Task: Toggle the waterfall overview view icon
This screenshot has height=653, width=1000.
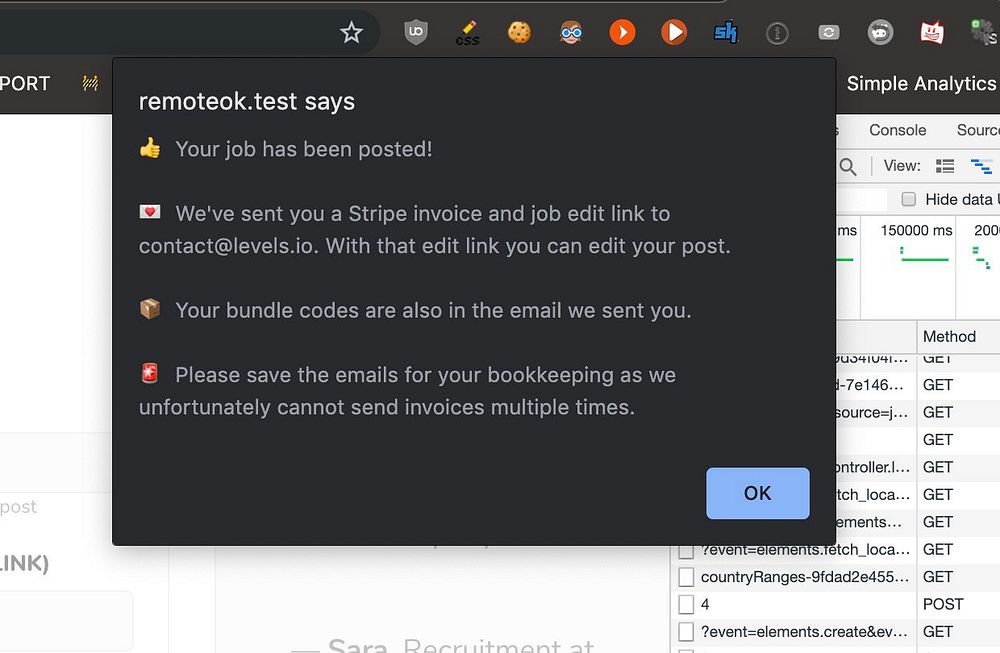Action: click(982, 166)
